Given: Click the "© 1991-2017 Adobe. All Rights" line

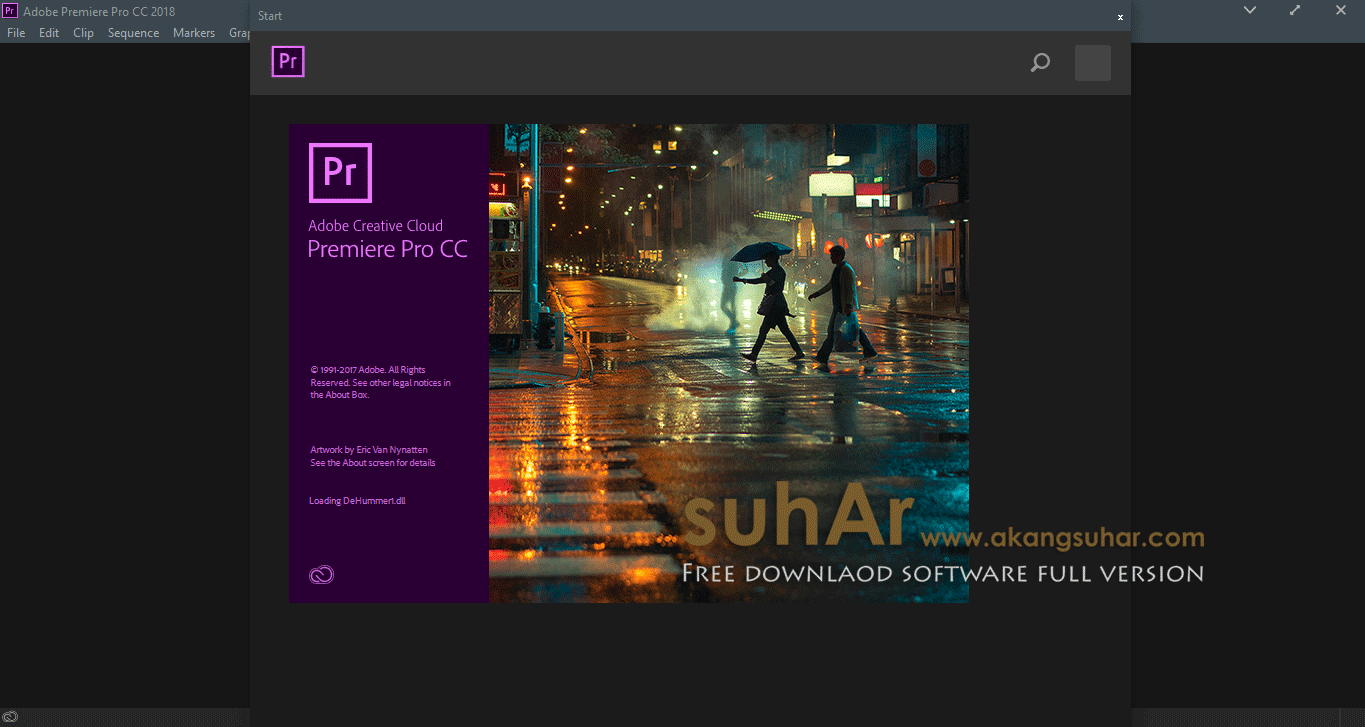Looking at the screenshot, I should point(368,370).
